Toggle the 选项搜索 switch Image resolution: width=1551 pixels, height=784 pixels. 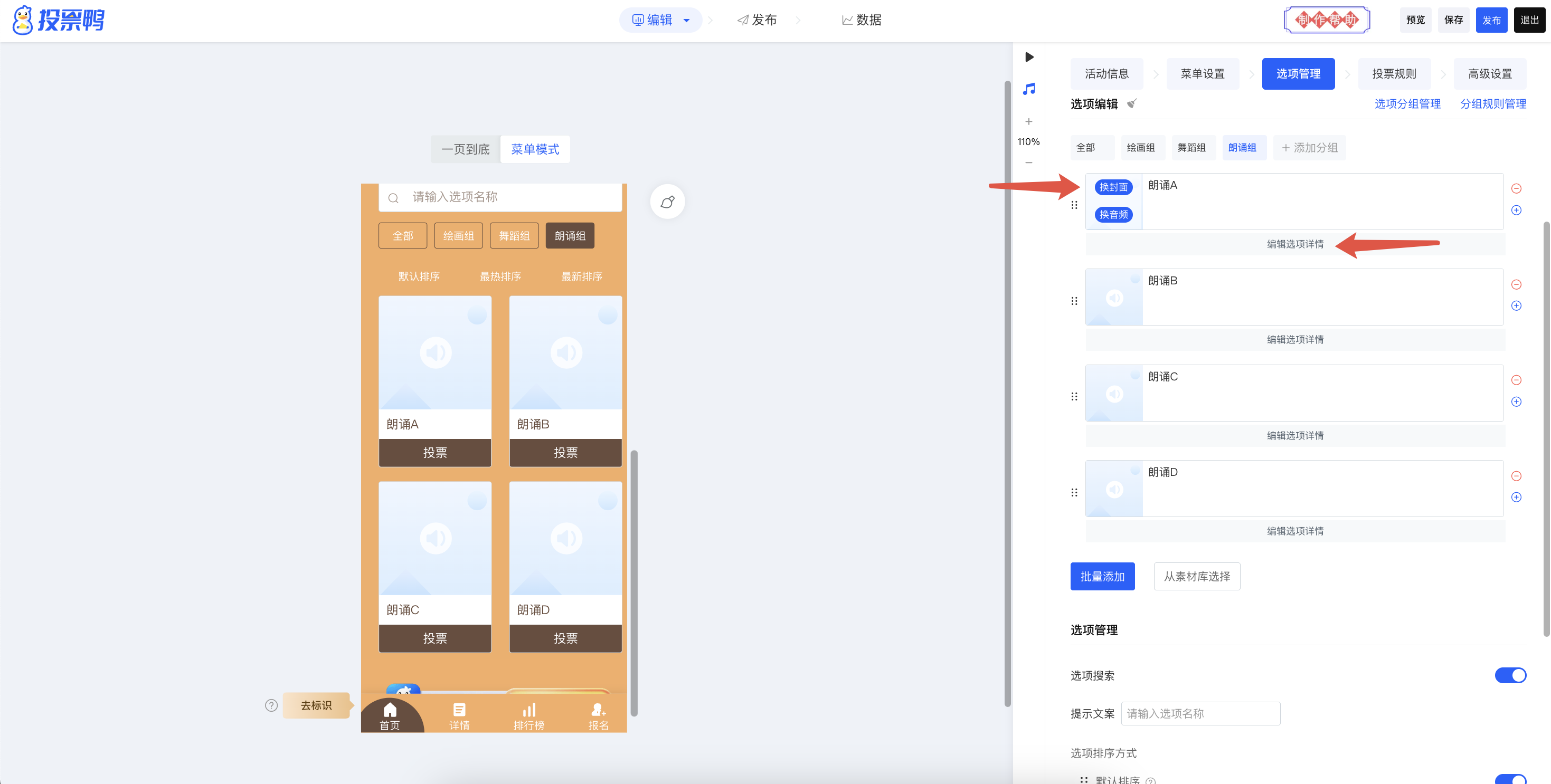coord(1510,675)
